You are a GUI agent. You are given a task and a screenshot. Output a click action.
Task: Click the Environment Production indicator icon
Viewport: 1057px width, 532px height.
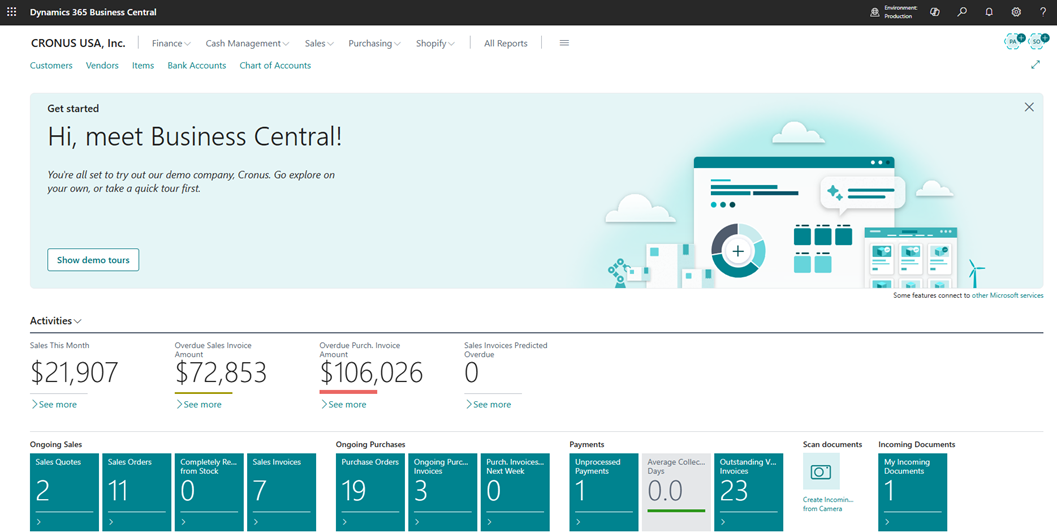pos(875,12)
